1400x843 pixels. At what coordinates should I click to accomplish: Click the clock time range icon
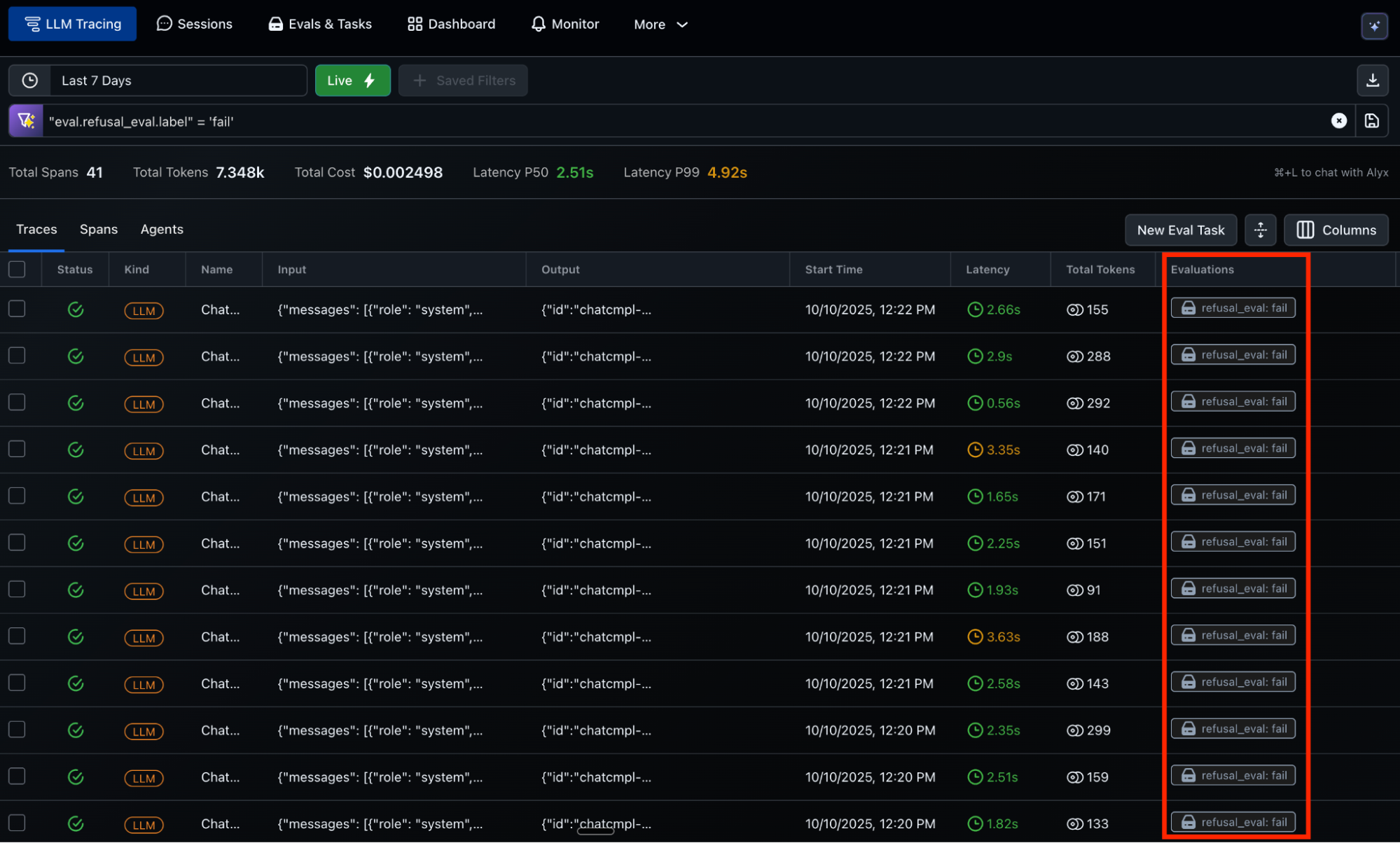29,81
